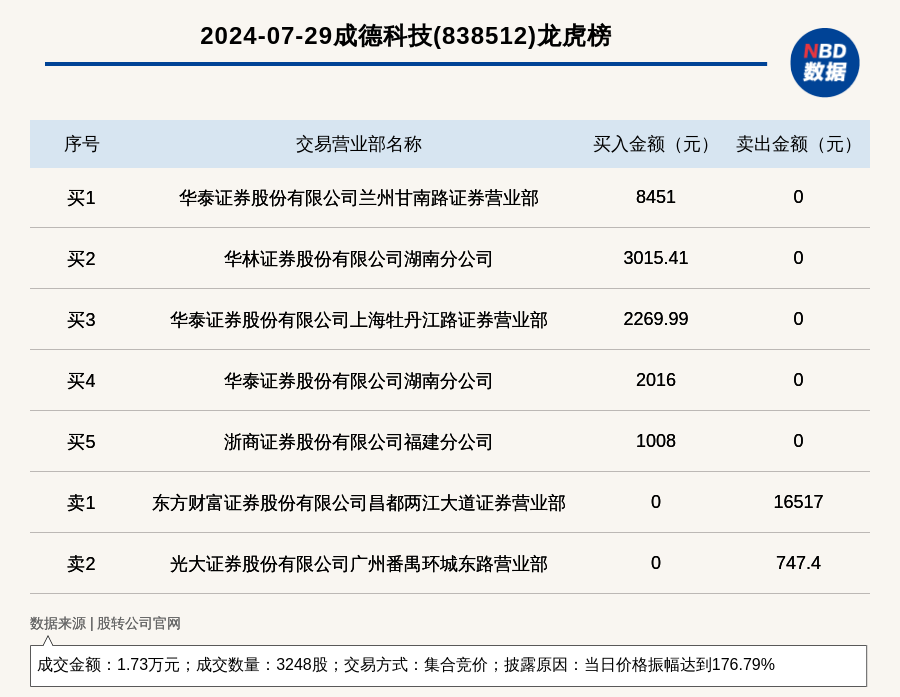900x697 pixels.
Task: Select 华泰证券股份有限公司湖南分公司 cell
Action: click(x=359, y=381)
